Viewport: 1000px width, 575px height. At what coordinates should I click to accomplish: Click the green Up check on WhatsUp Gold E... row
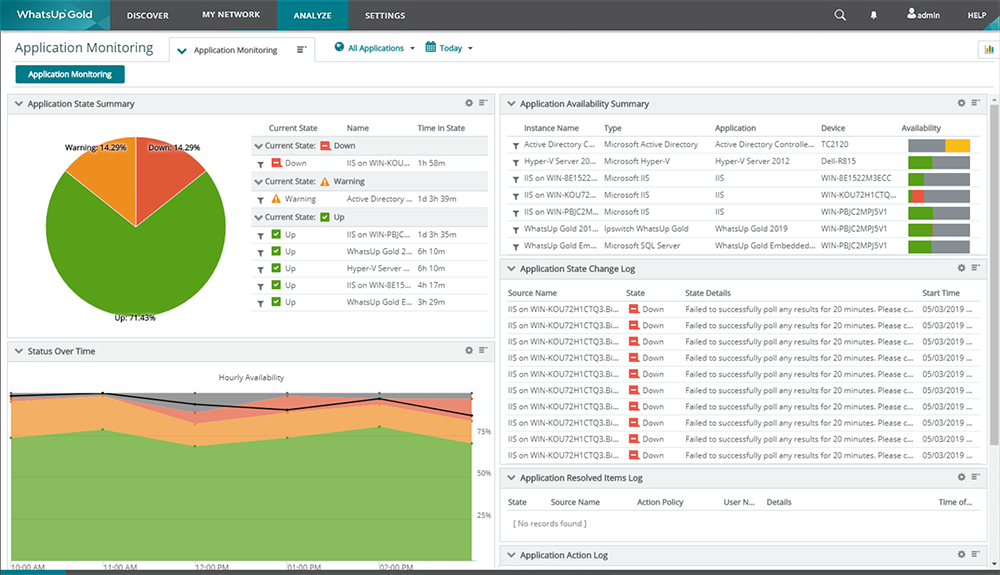click(276, 302)
